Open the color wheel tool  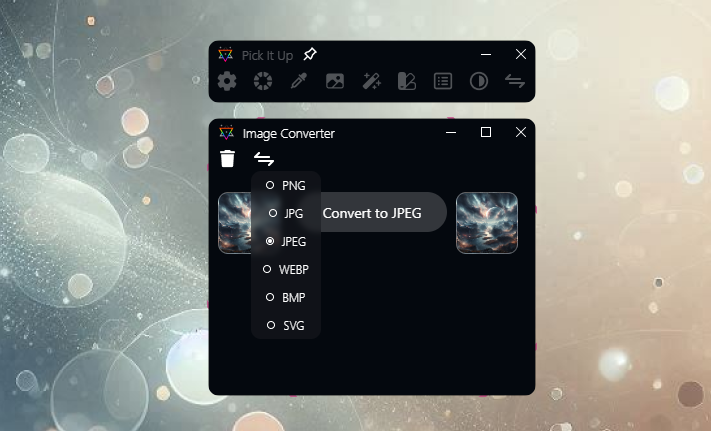[x=263, y=82]
